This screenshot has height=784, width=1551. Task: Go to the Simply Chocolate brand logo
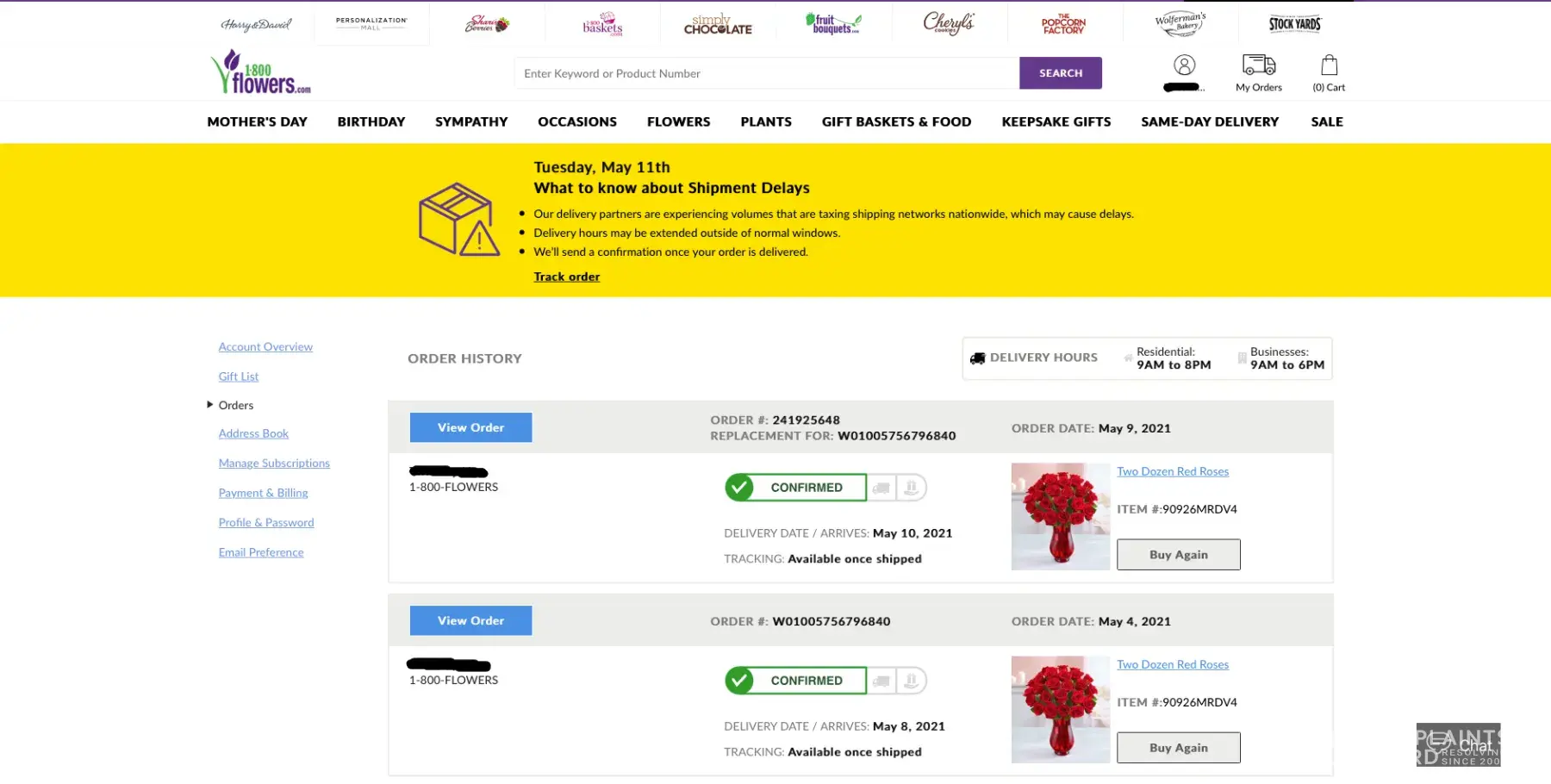coord(717,24)
